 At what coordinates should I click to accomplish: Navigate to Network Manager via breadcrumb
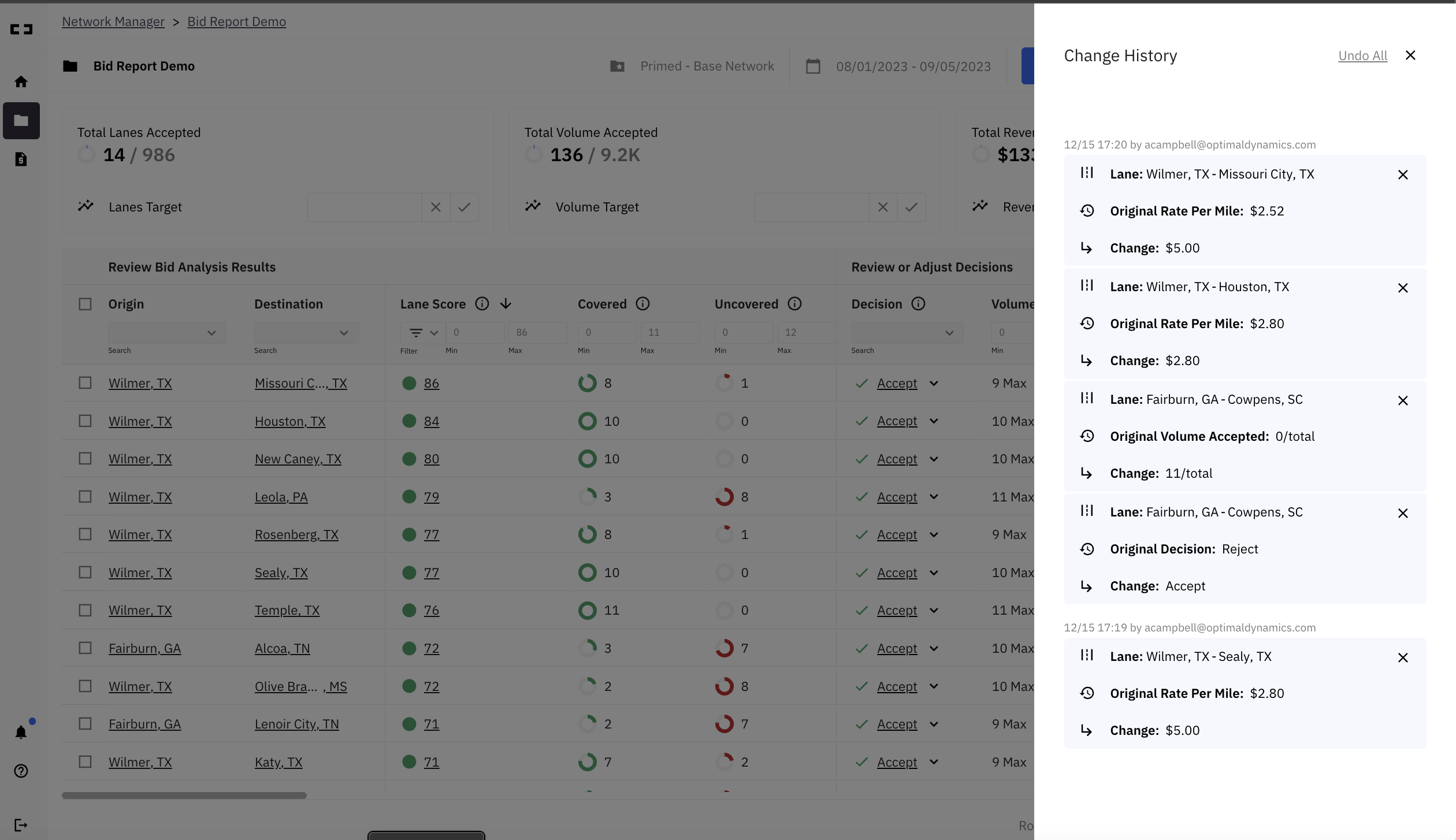[x=113, y=21]
